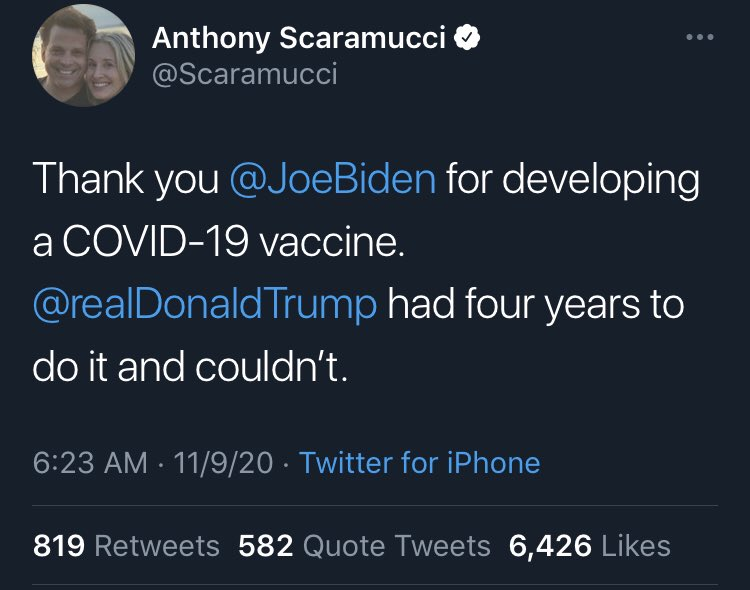Click the 'had four years to' text
750x590 pixels.
click(x=535, y=304)
